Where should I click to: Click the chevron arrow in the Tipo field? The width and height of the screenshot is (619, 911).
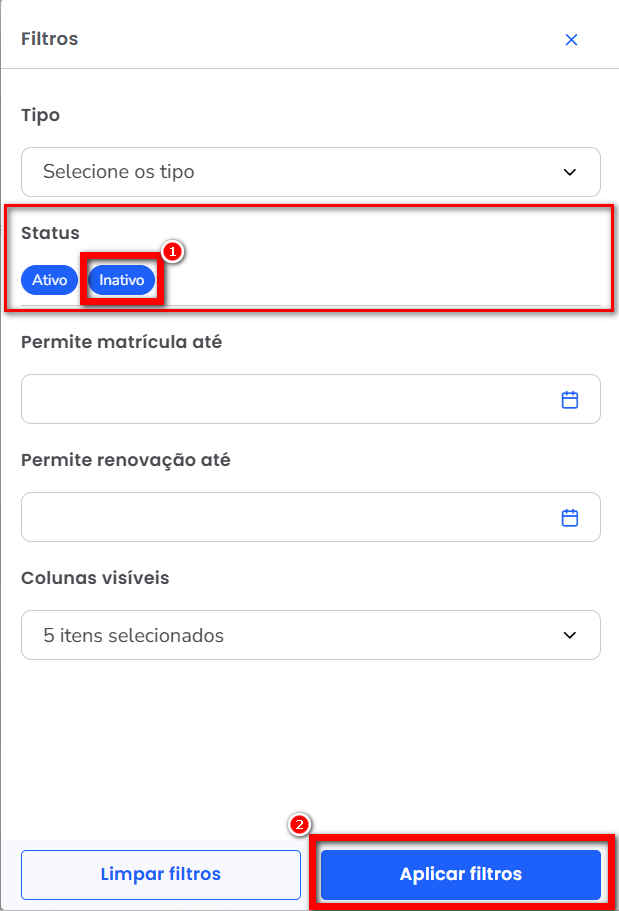pos(570,172)
